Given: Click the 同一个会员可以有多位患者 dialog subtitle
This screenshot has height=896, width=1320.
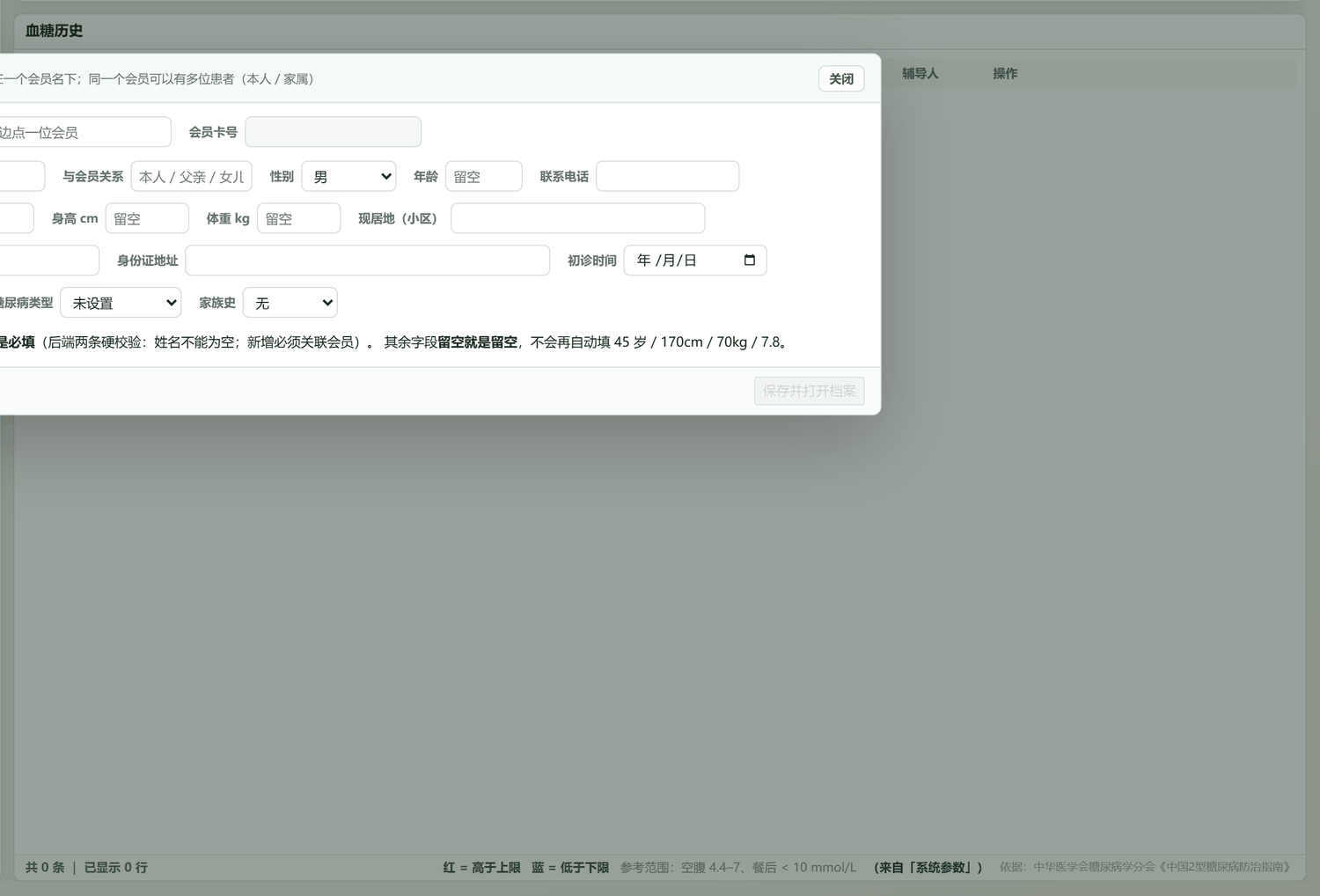Looking at the screenshot, I should (201, 79).
